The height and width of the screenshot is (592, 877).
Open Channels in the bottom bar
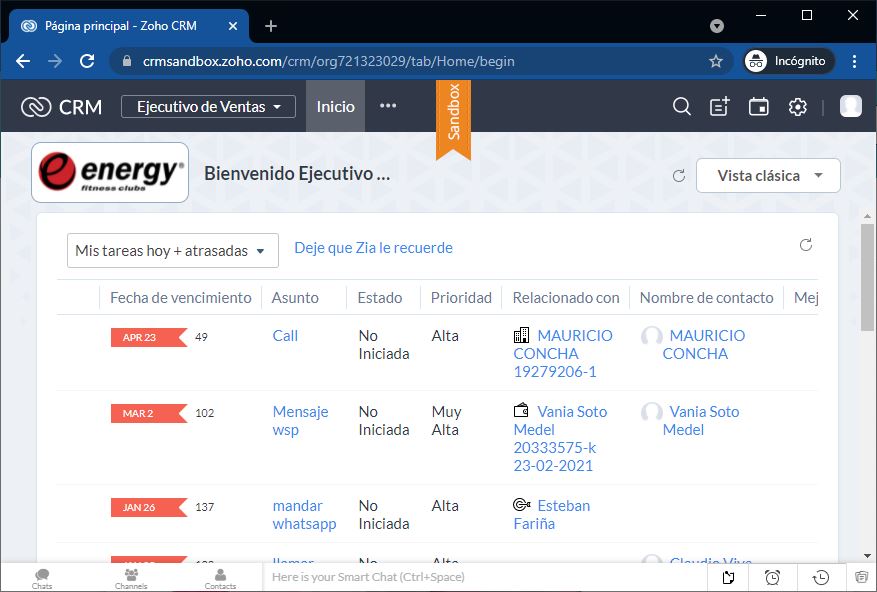[x=131, y=578]
